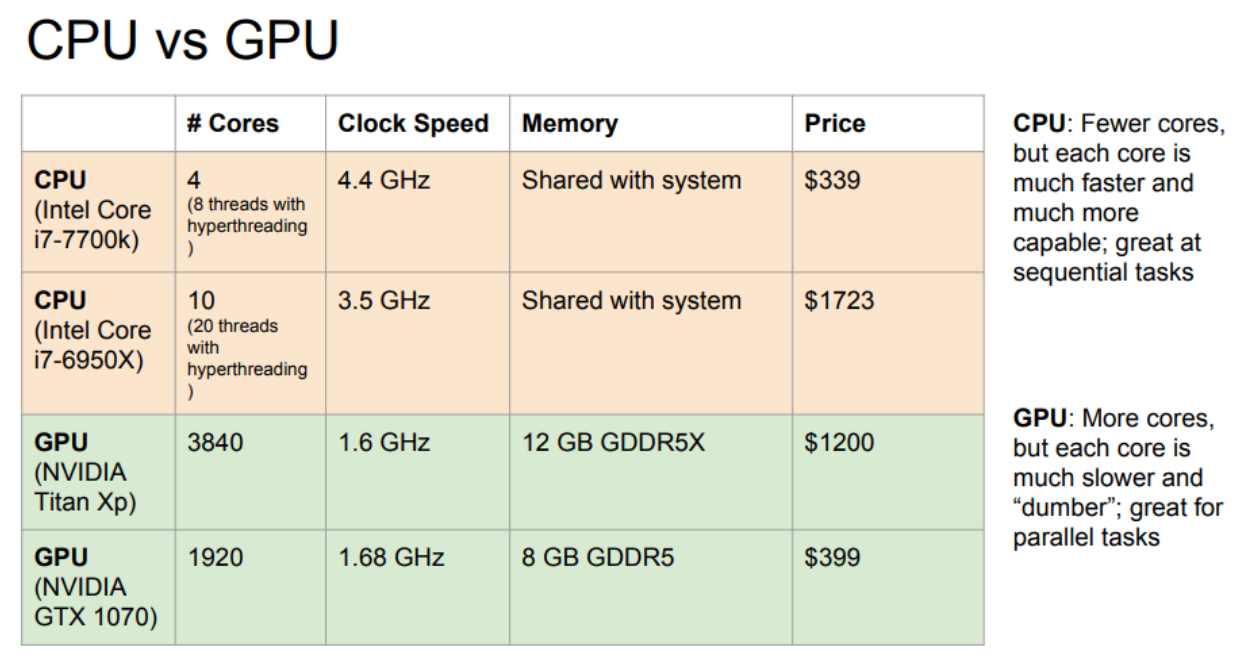
Task: Select the 'Clock Speed' column header
Action: [x=417, y=124]
